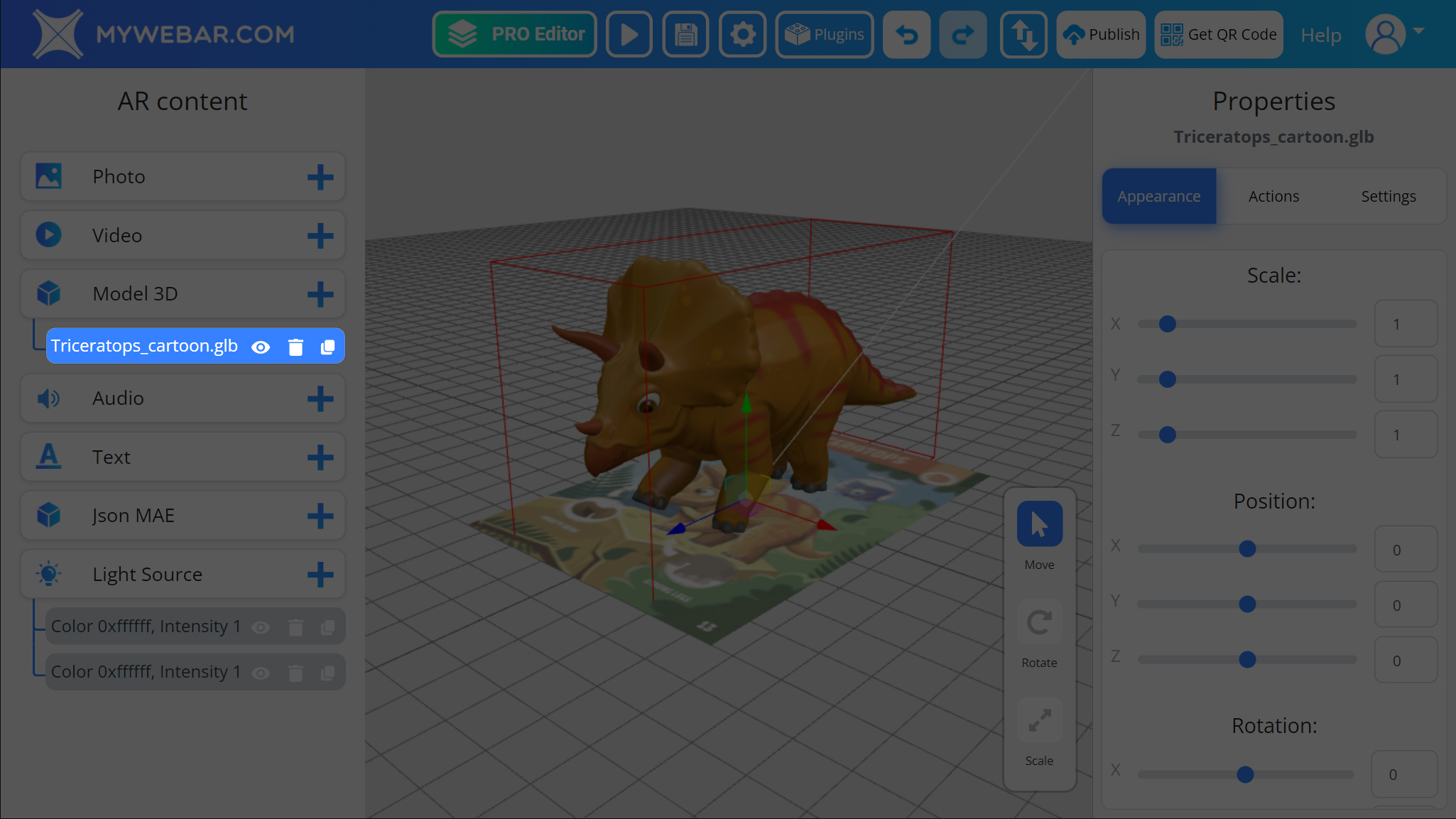Select the Rotate tool

pos(1039,622)
